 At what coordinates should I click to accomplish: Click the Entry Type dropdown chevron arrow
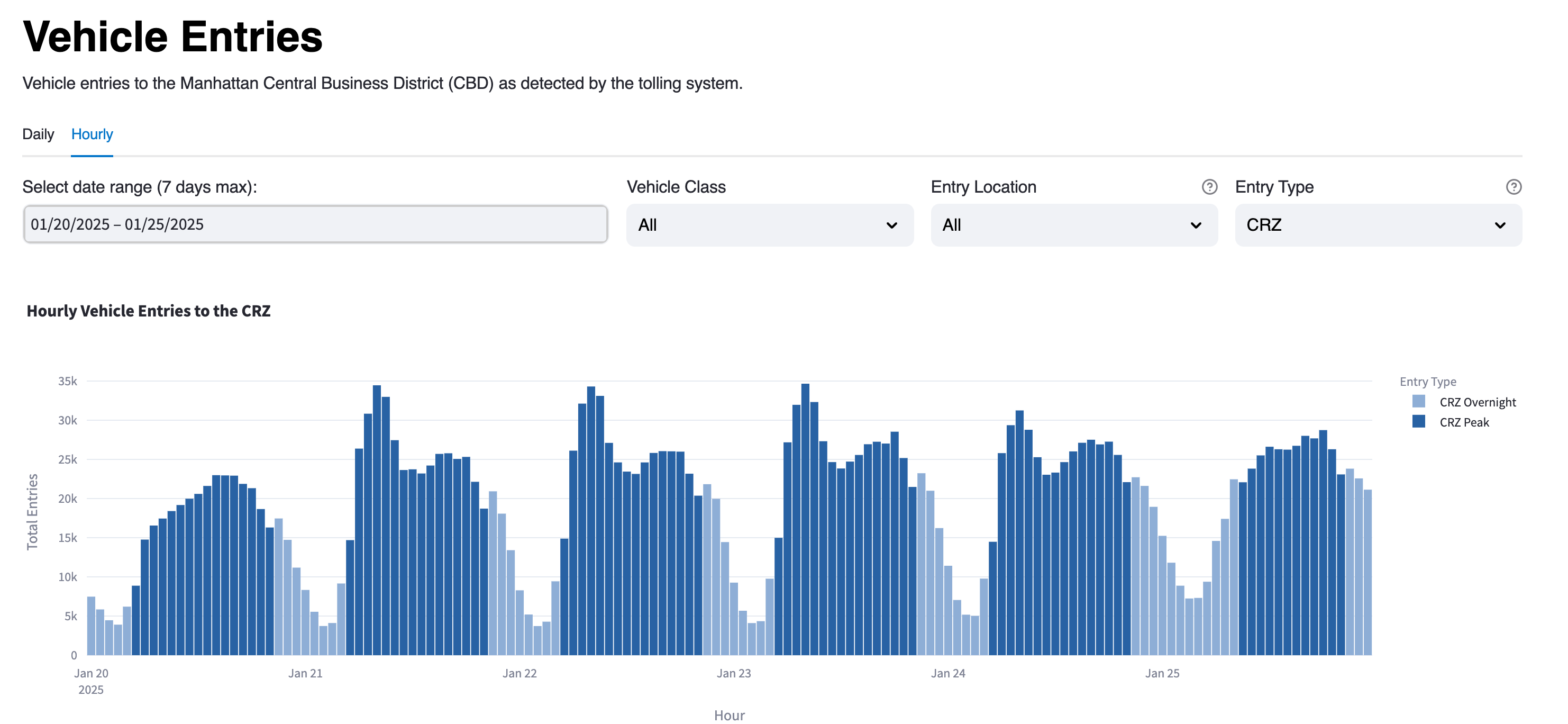(1500, 225)
